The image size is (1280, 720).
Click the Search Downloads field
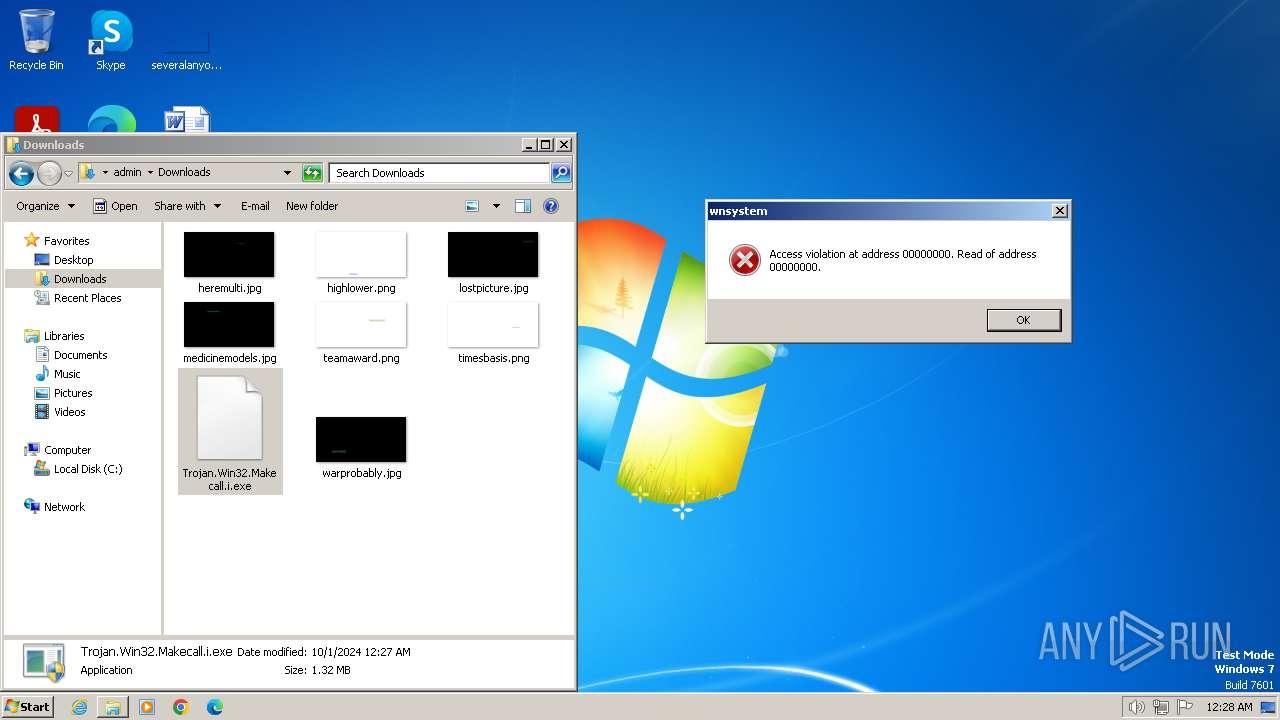[x=439, y=173]
